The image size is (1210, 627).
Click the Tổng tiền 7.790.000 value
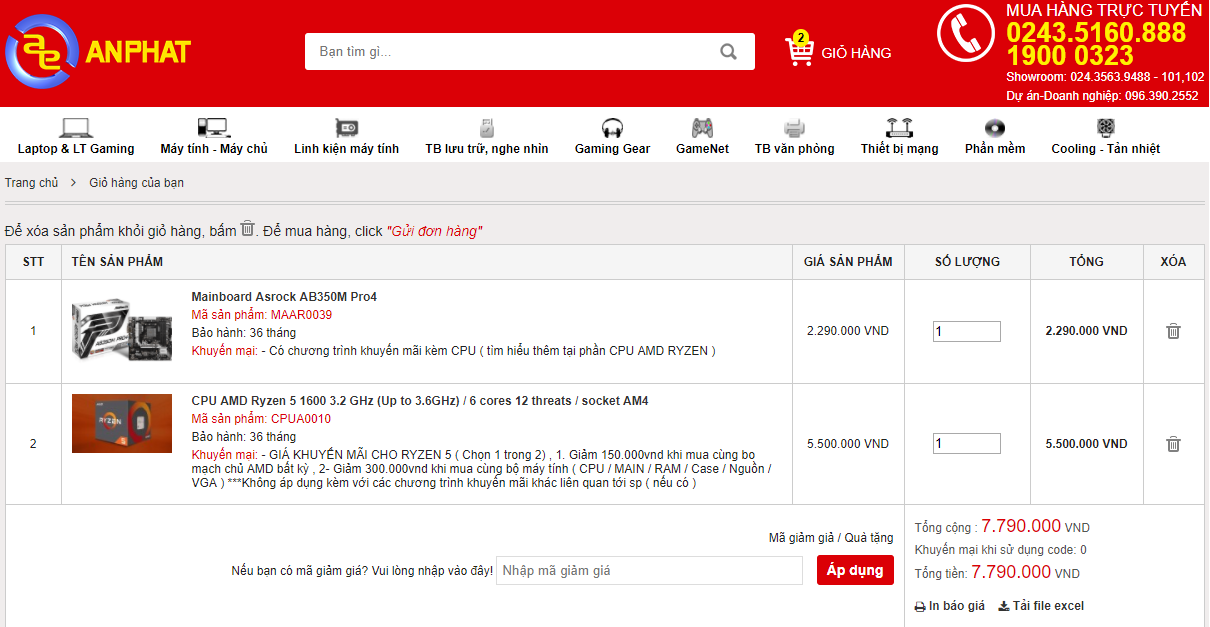(x=1011, y=572)
